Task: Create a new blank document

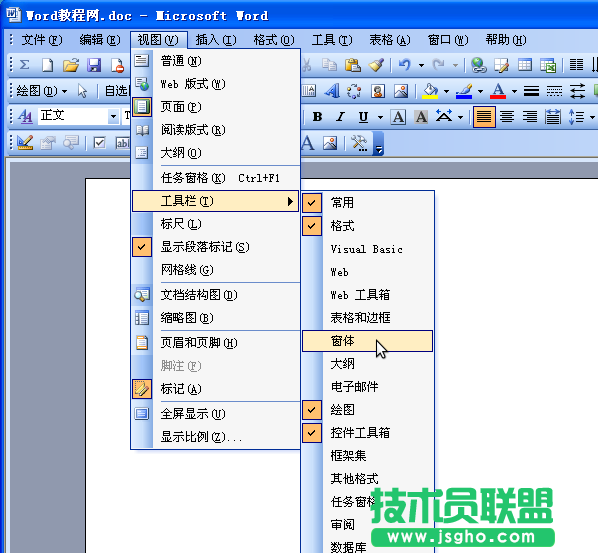Action: pos(48,65)
